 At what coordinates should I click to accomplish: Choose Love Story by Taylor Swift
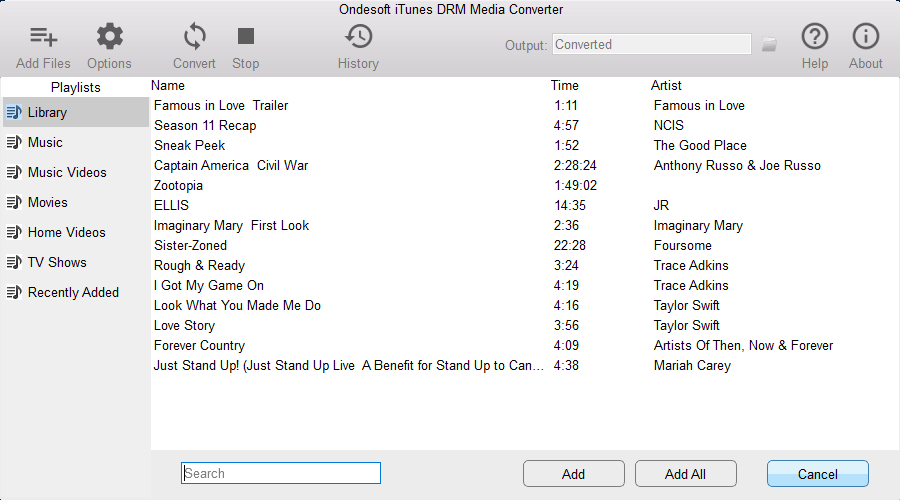pyautogui.click(x=185, y=325)
